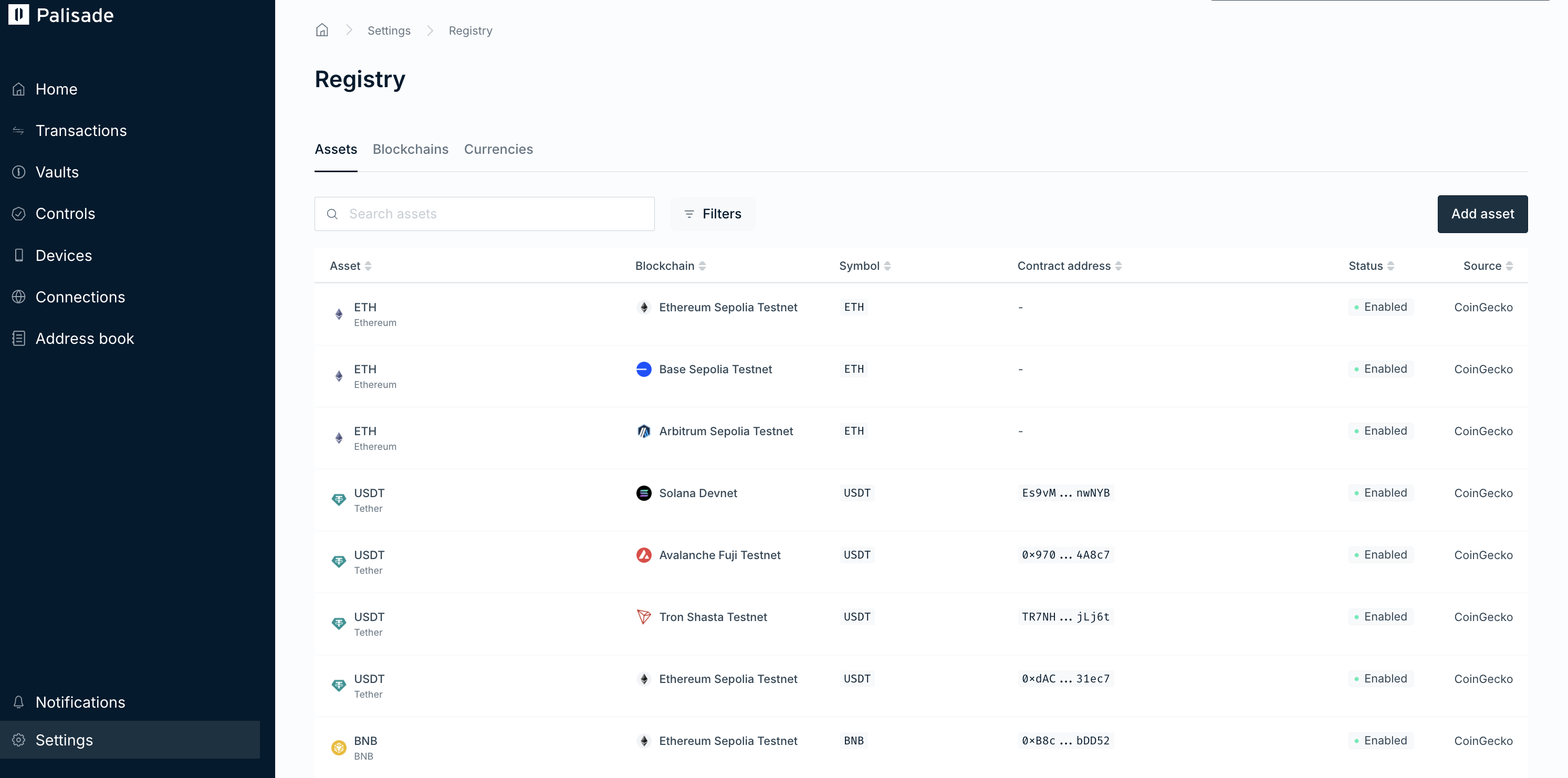Switch to the Currencies tab
This screenshot has width=1568, height=778.
pos(498,150)
